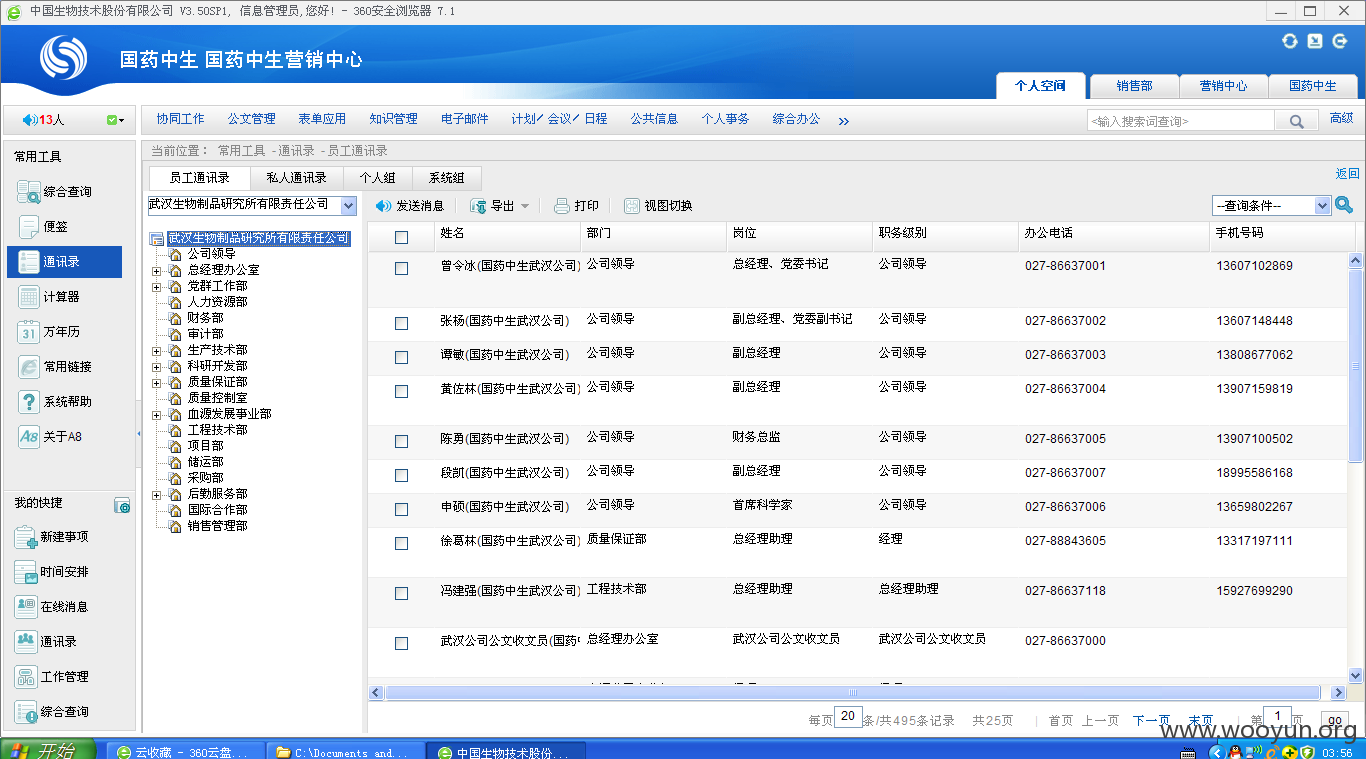
Task: Click the 视图切换 view switch icon
Action: pyautogui.click(x=632, y=206)
